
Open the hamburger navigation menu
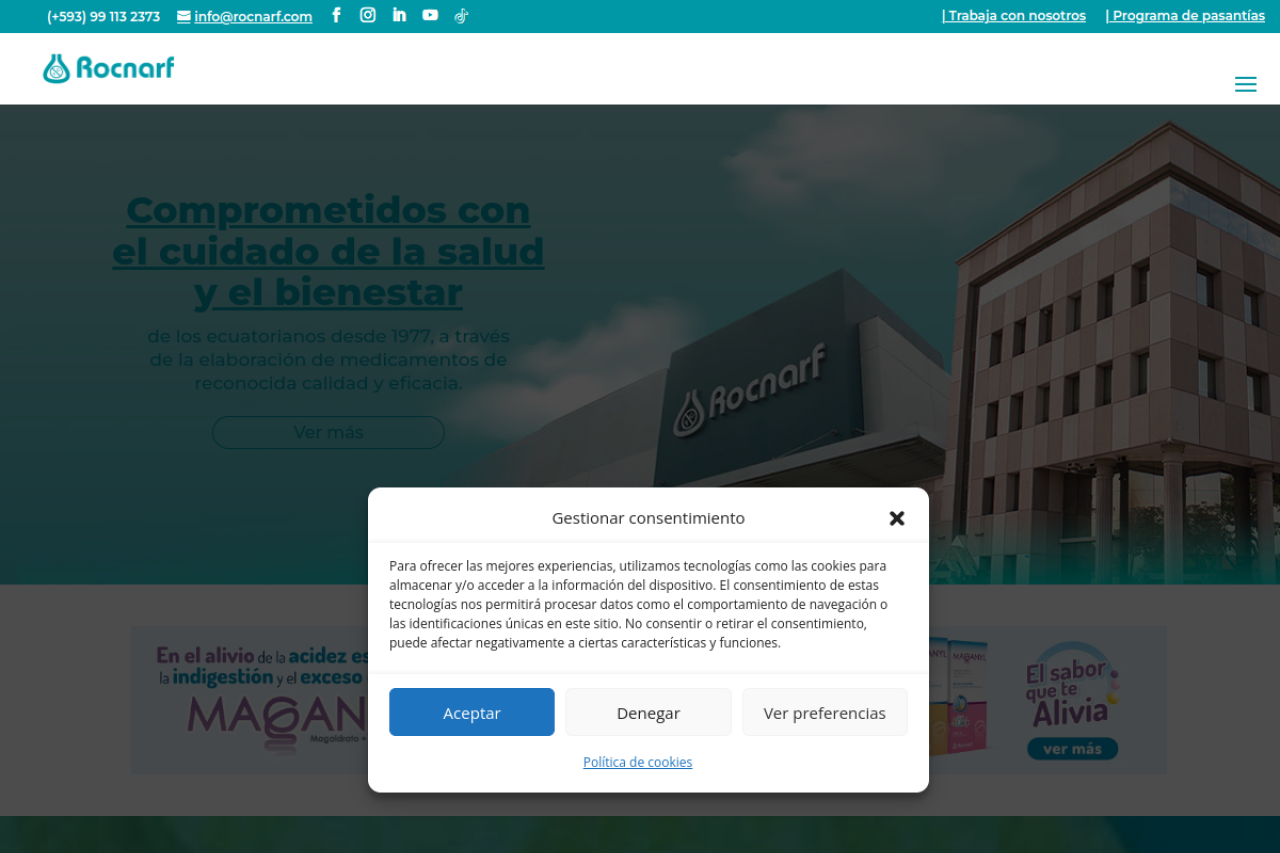[1245, 85]
